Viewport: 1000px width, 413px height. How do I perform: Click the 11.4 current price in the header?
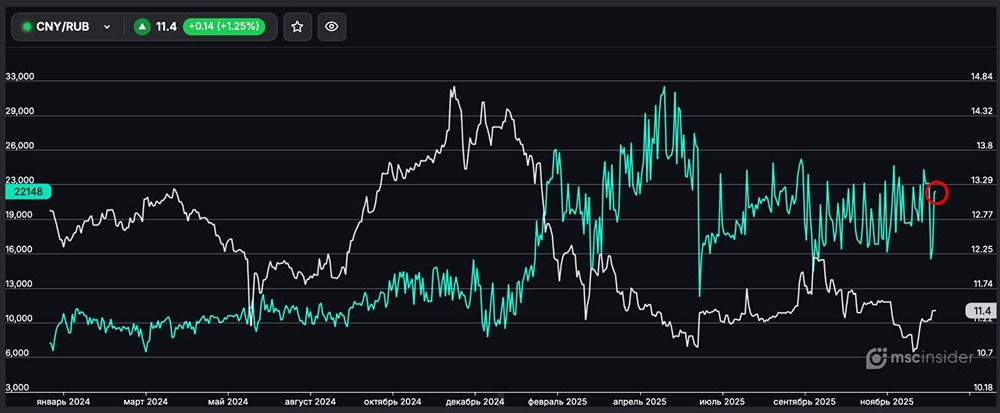coord(166,27)
